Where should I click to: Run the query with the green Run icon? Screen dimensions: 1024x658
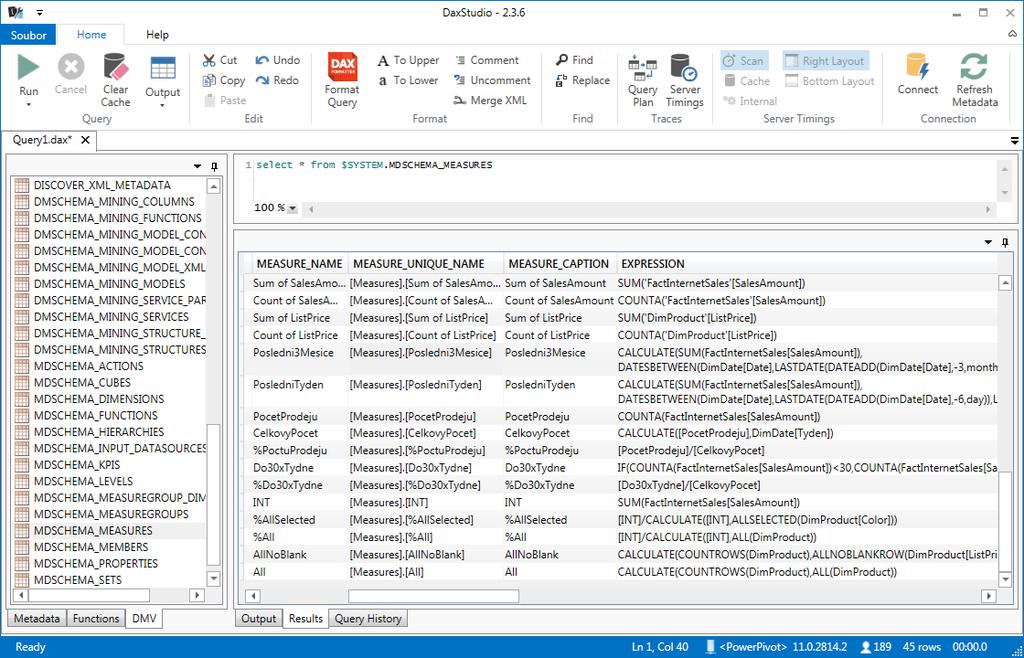(x=28, y=67)
